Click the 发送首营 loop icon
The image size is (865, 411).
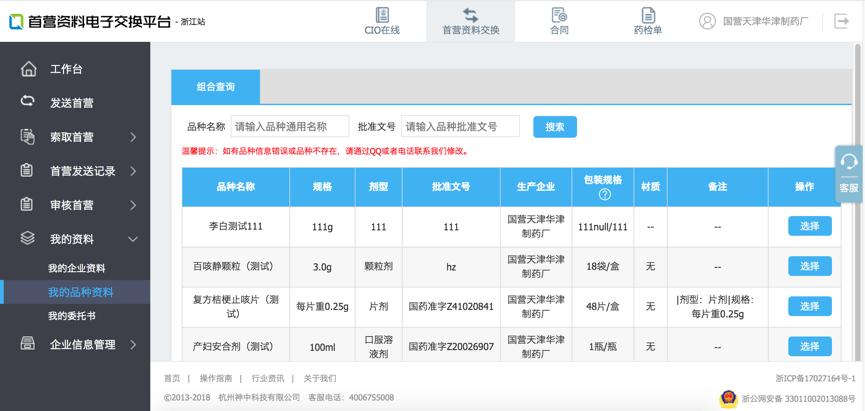coord(28,101)
